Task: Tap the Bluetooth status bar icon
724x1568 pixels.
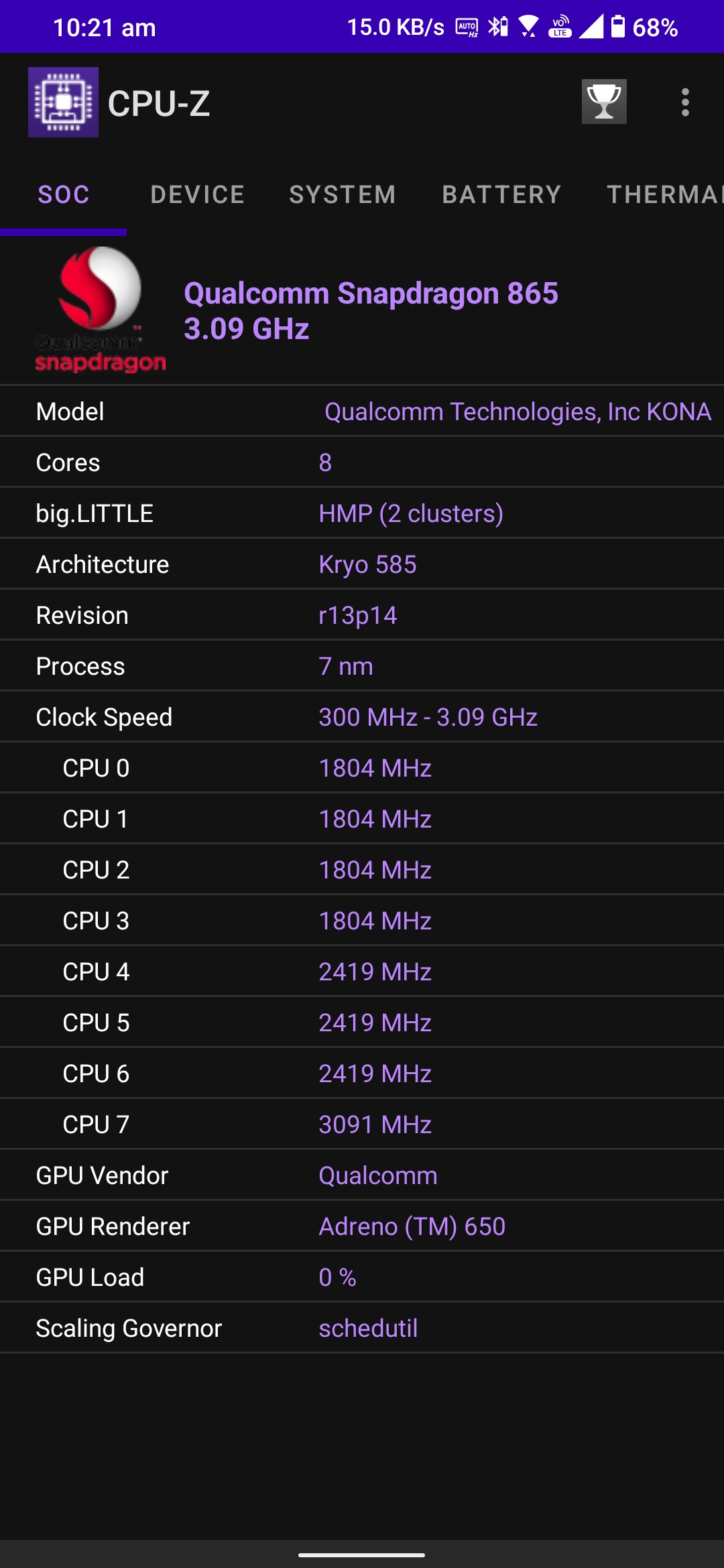Action: tap(497, 27)
